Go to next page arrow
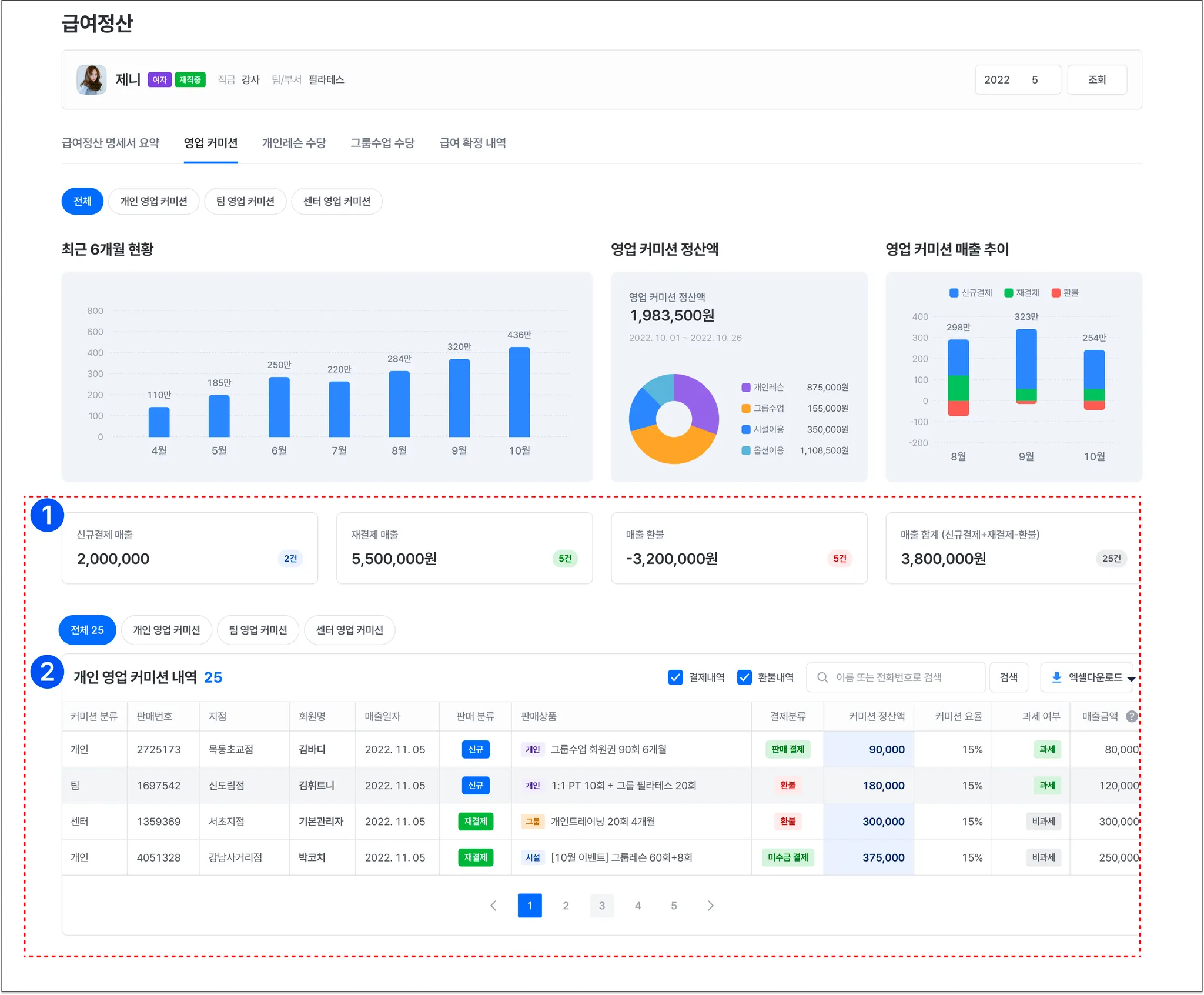The height and width of the screenshot is (995, 1204). tap(710, 906)
